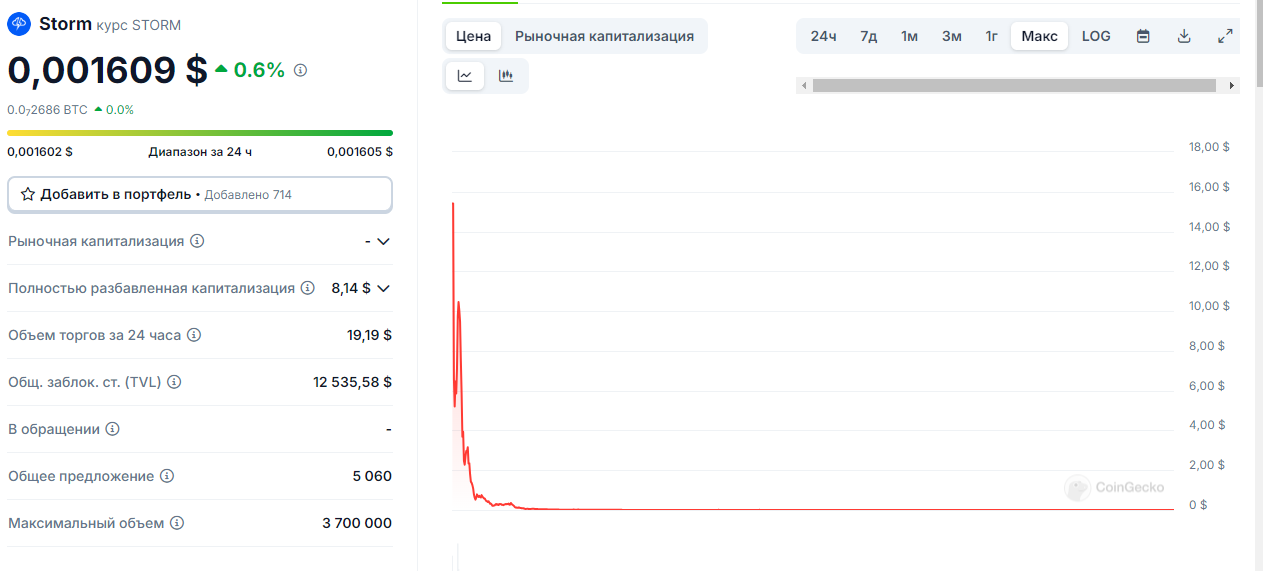Click max supply value 3 700 000

357,523
